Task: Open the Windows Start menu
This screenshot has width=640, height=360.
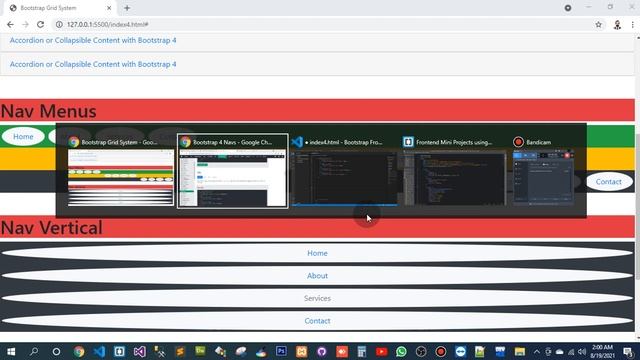Action: 11,351
